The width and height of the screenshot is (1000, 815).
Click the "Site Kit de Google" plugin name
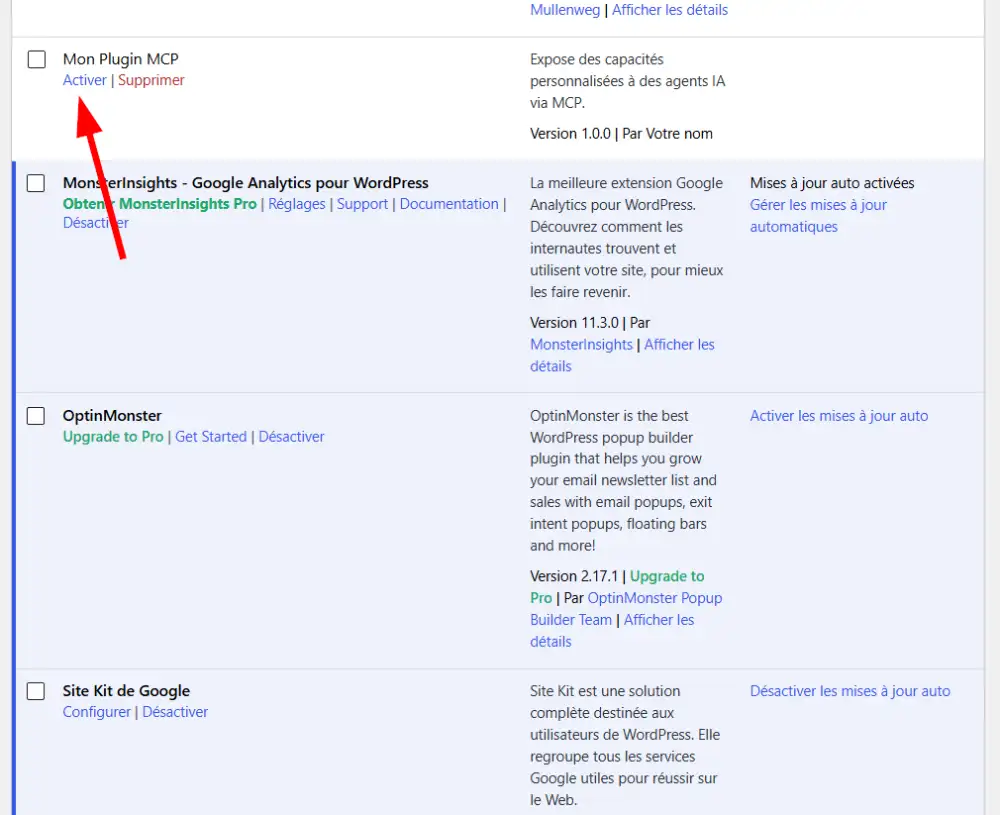(x=126, y=691)
